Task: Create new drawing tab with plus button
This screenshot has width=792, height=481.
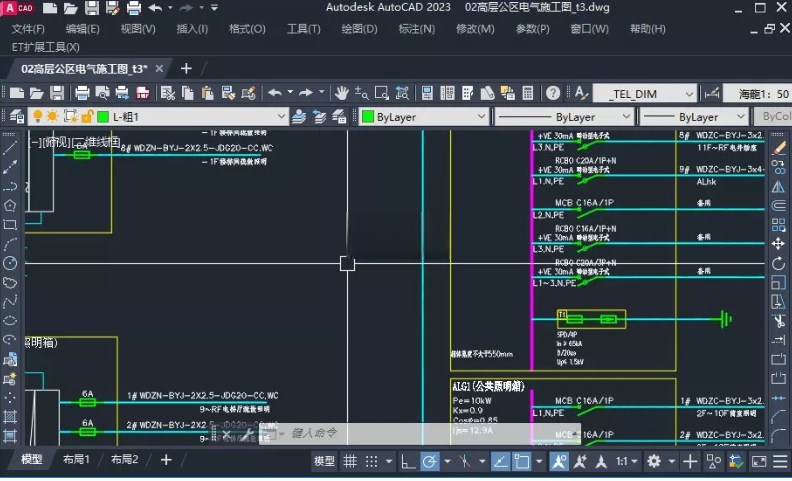Action: click(186, 69)
